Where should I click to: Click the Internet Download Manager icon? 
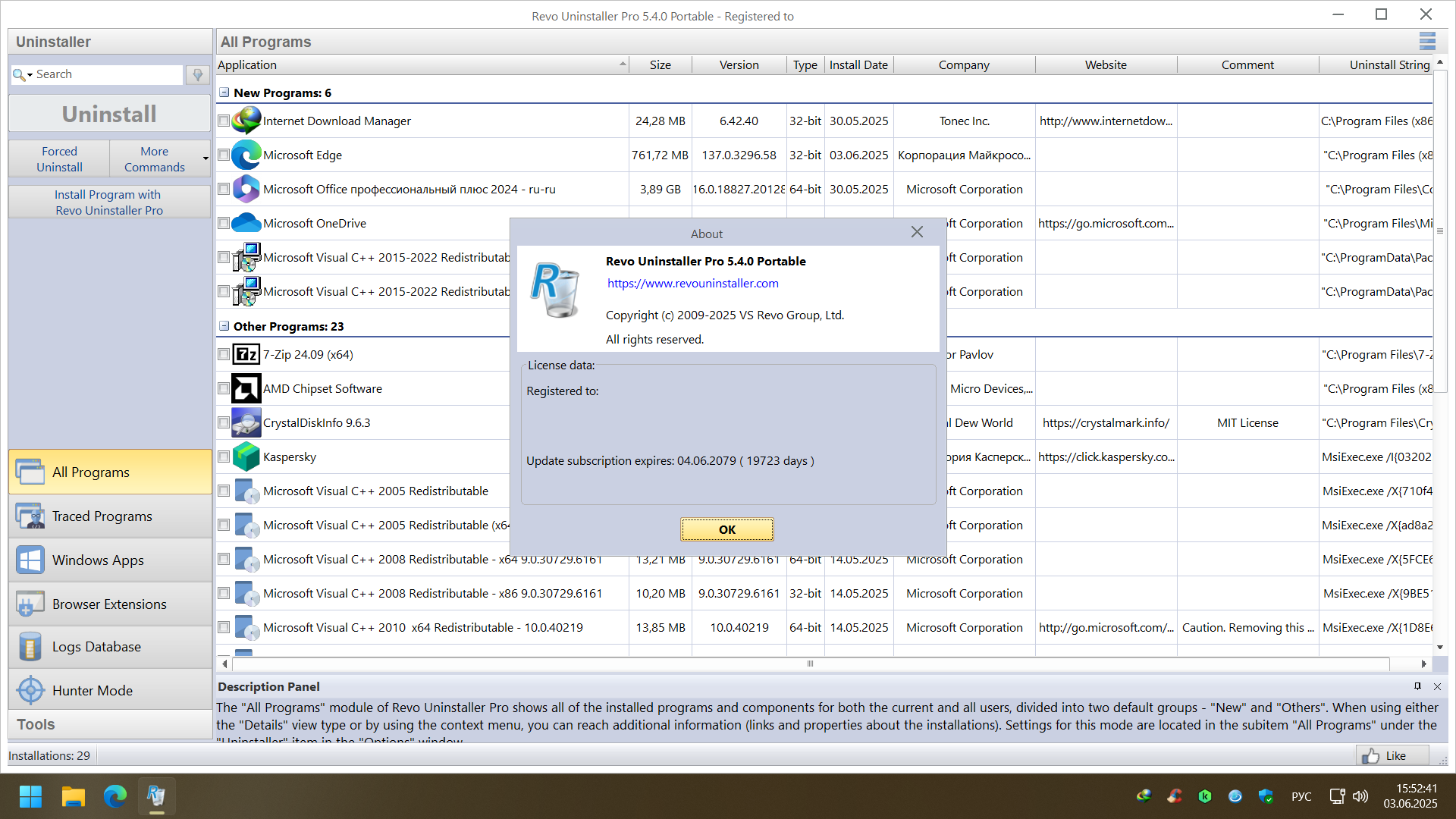(246, 121)
